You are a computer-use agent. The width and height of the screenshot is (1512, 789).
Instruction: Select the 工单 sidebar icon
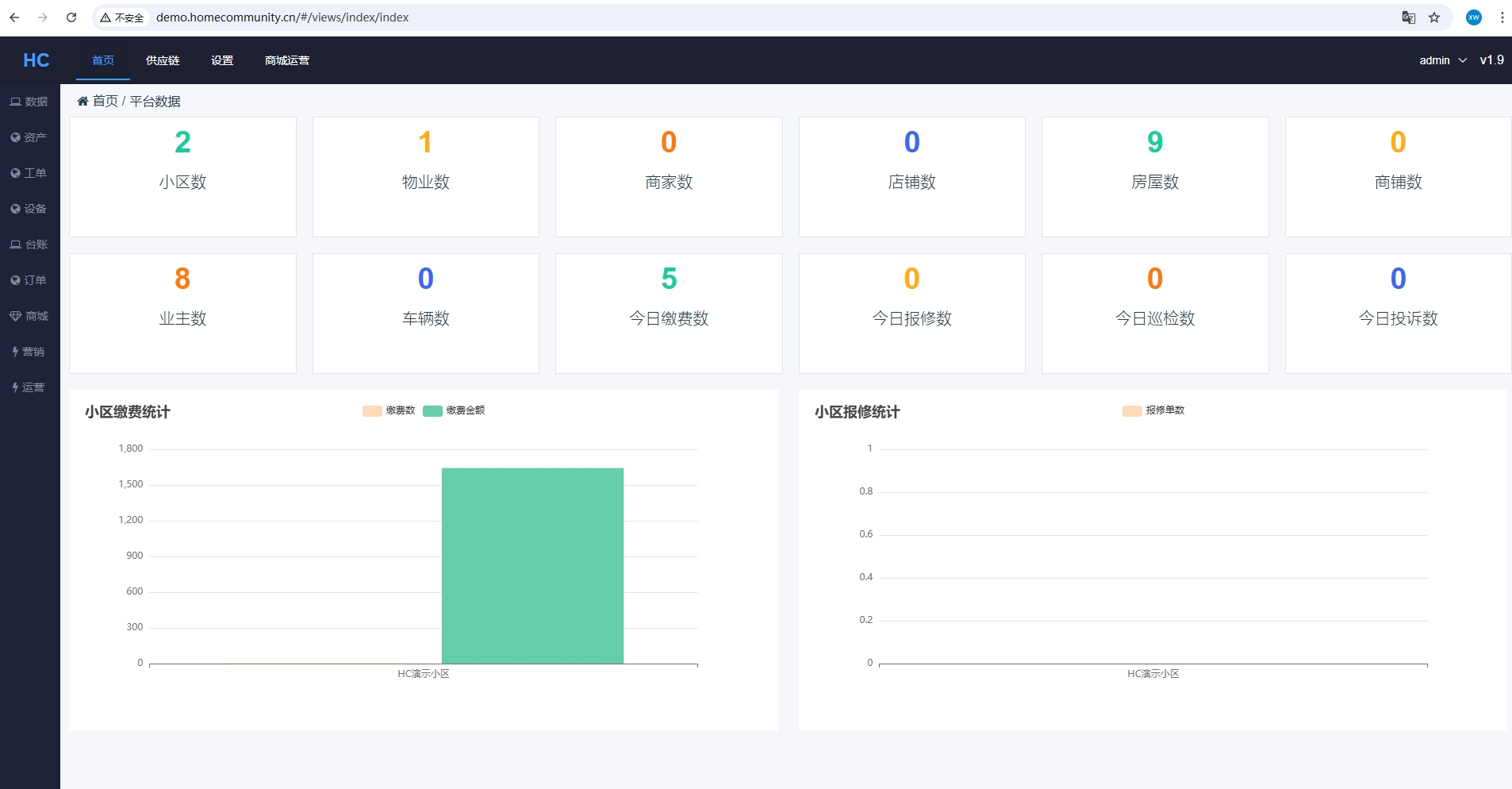pyautogui.click(x=15, y=173)
